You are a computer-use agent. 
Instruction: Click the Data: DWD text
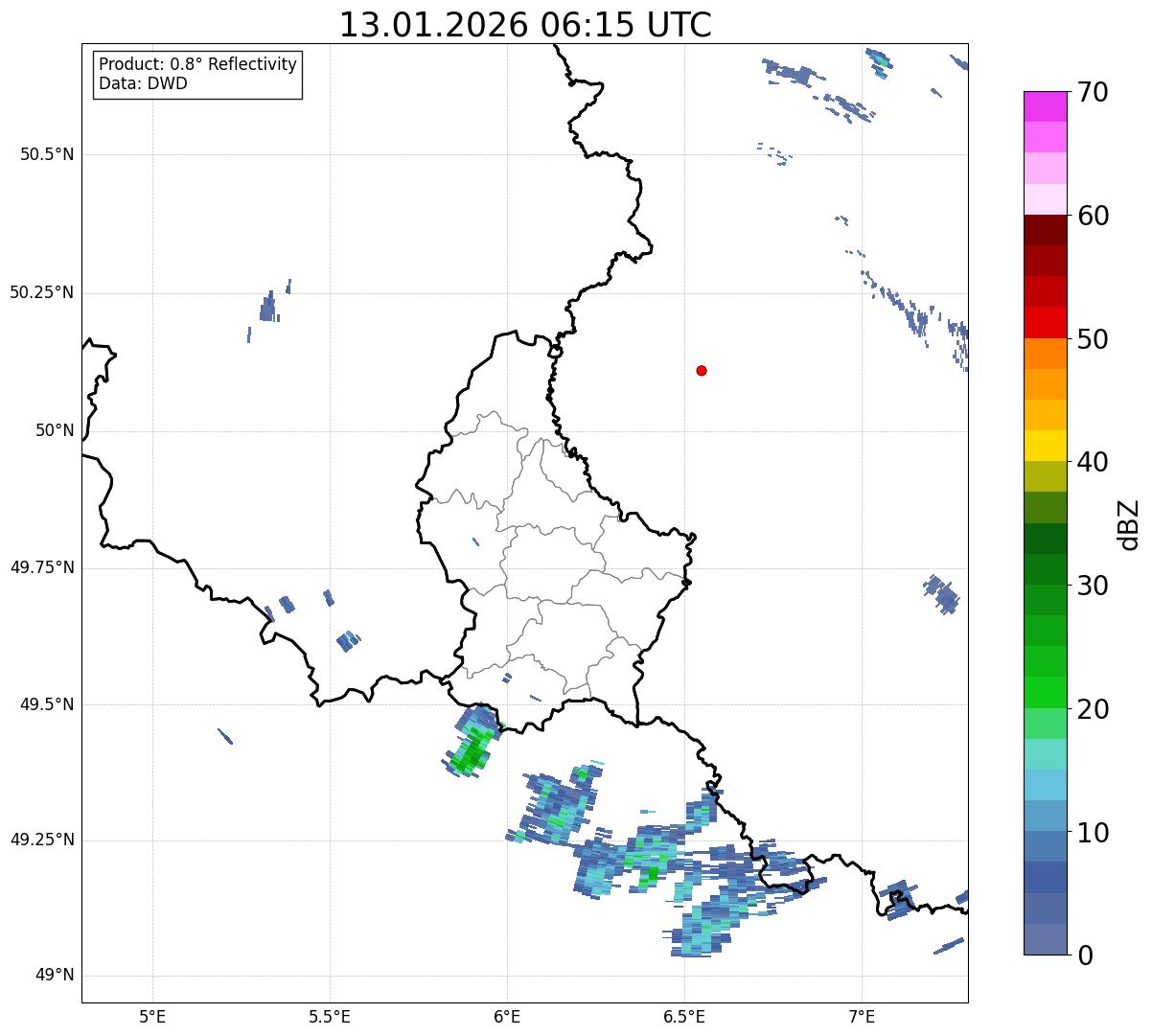(143, 83)
